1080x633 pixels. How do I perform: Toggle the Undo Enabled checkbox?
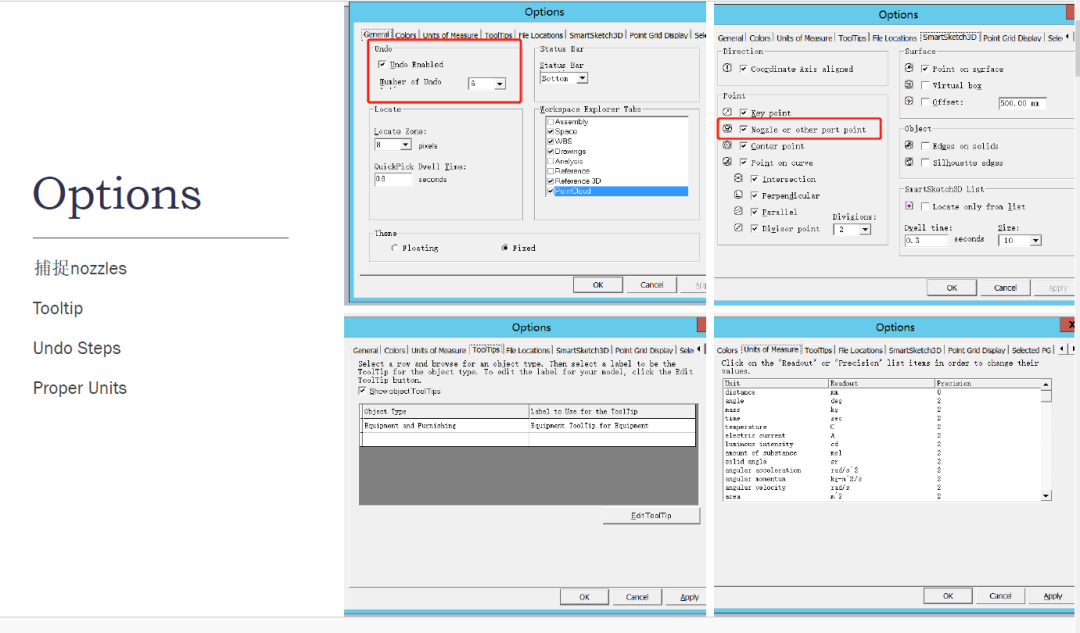point(382,64)
